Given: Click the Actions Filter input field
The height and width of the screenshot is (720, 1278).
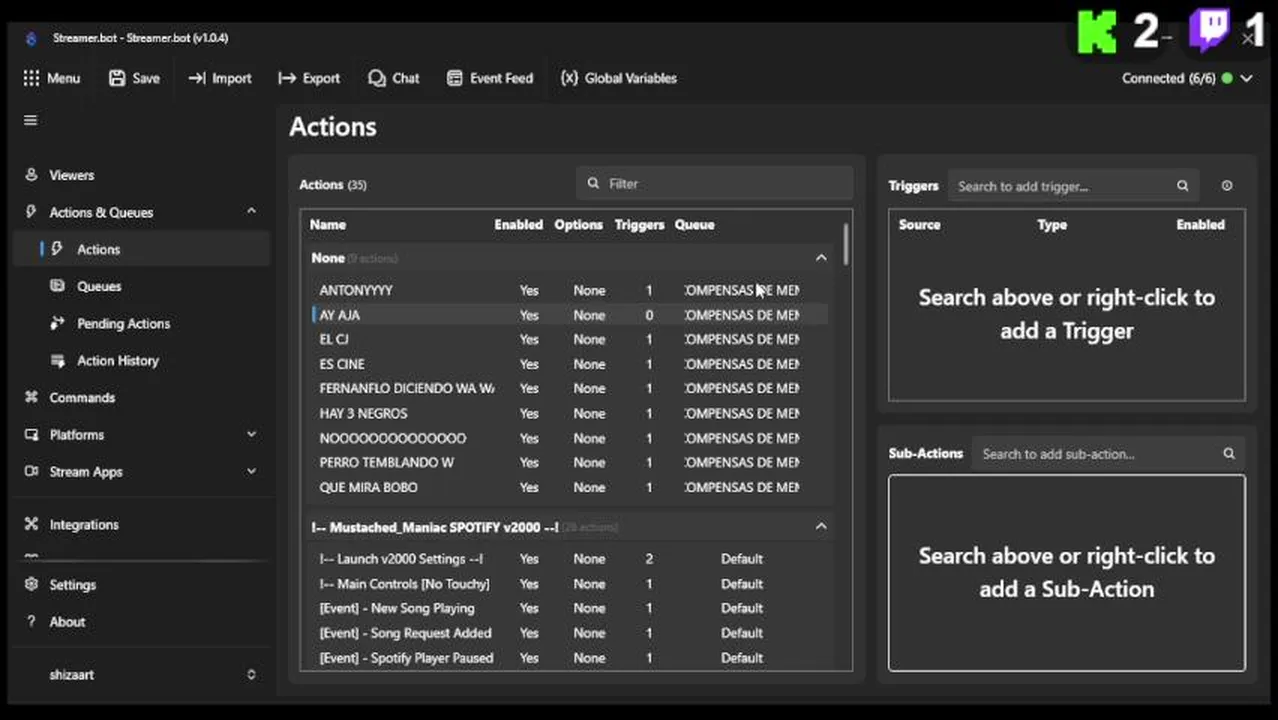Looking at the screenshot, I should pos(715,184).
